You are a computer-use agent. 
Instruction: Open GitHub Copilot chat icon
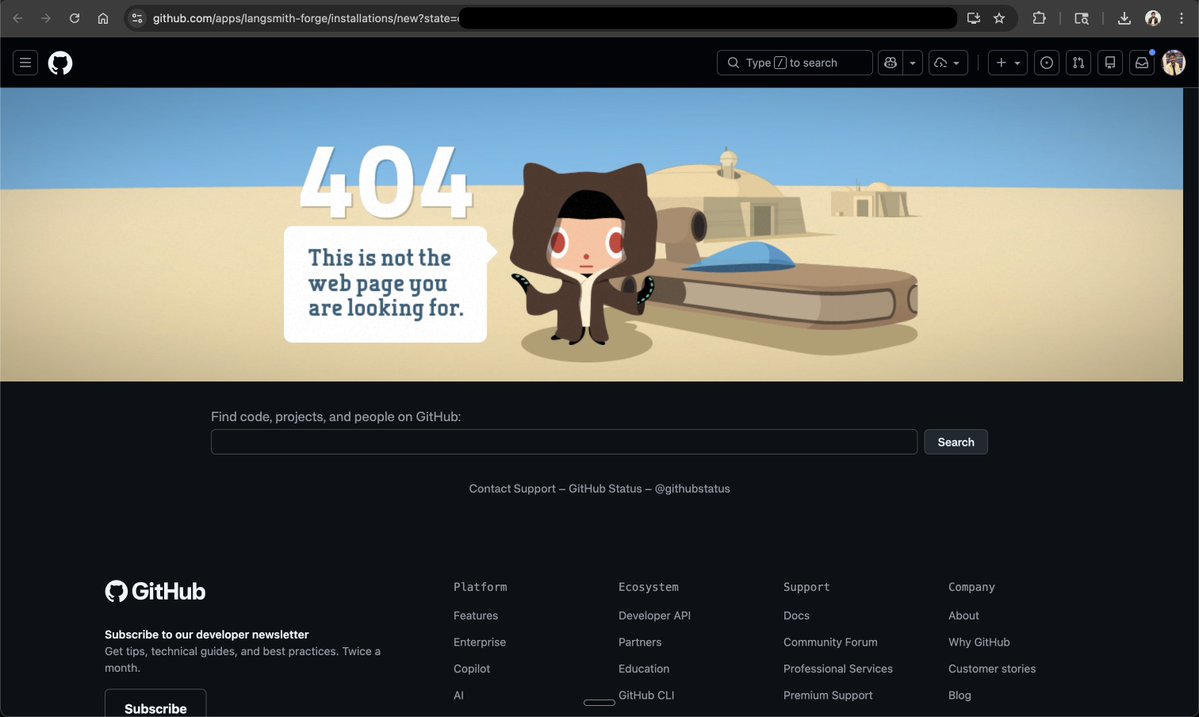click(x=890, y=63)
